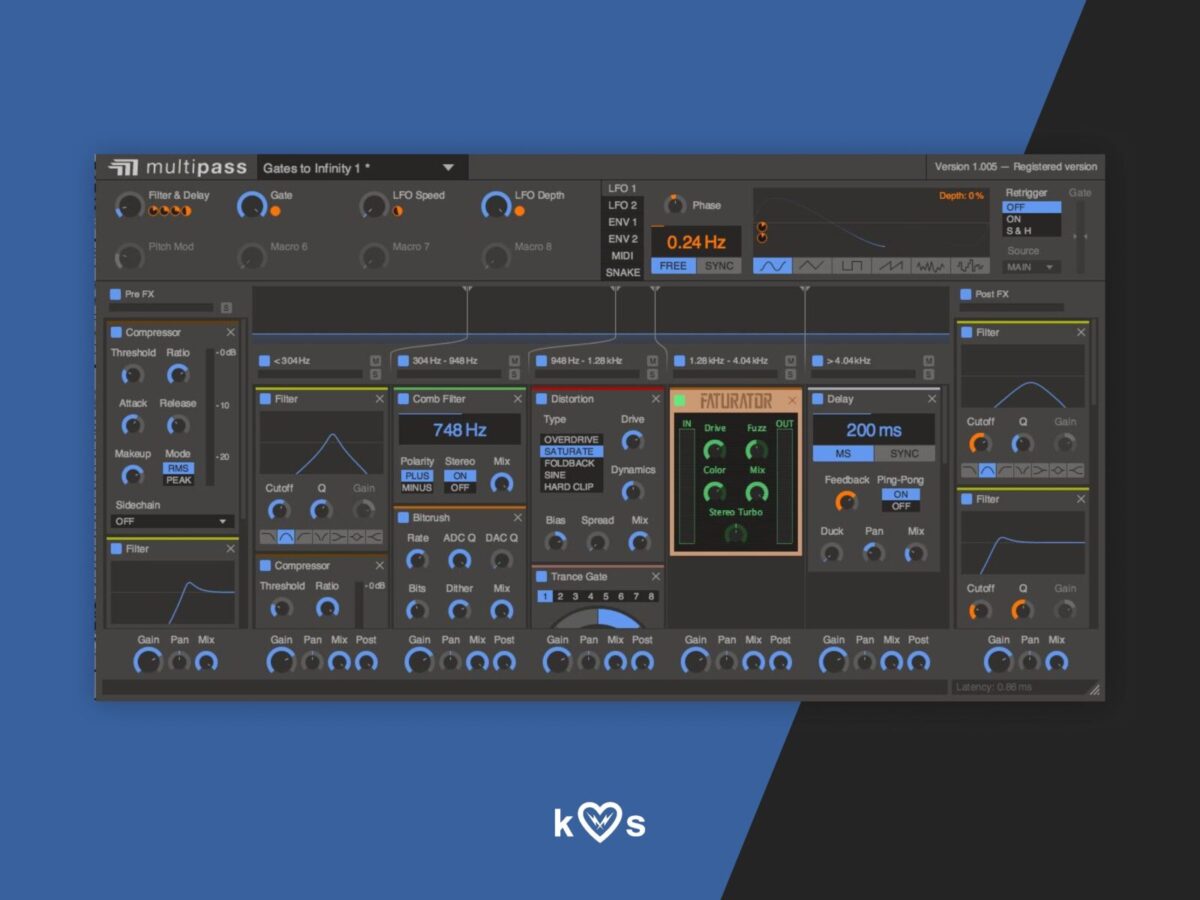Select the square LFO waveform shape
The height and width of the screenshot is (900, 1200).
[850, 266]
